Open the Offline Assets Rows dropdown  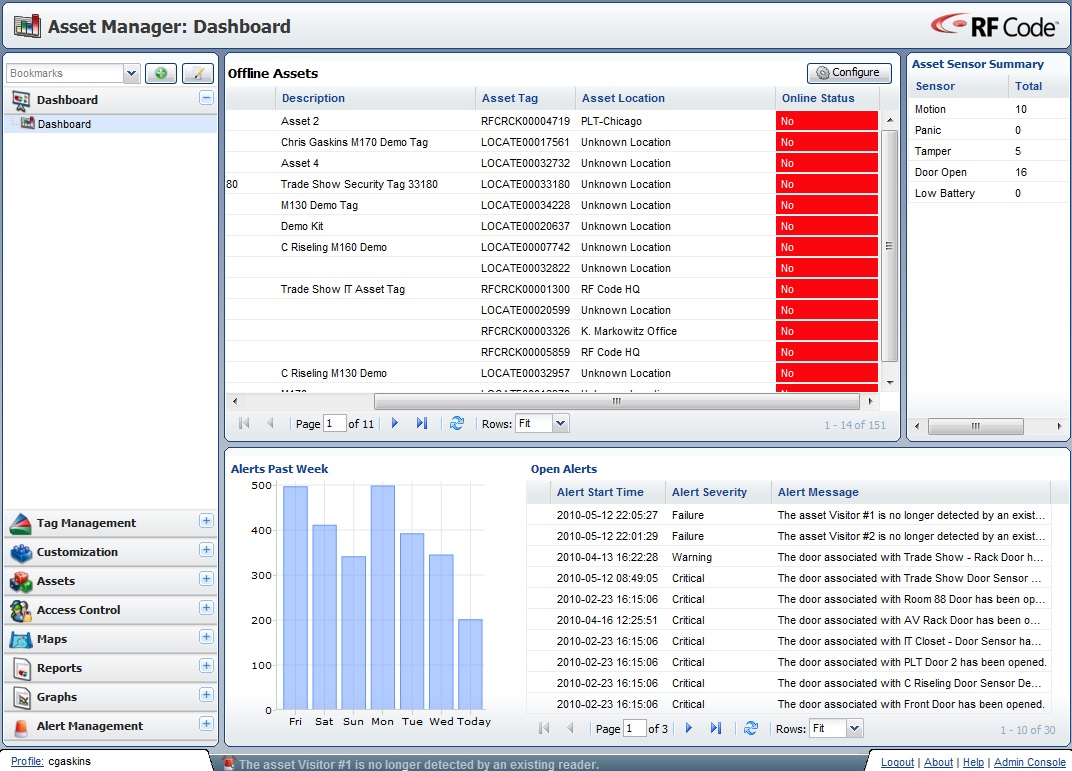[x=560, y=424]
